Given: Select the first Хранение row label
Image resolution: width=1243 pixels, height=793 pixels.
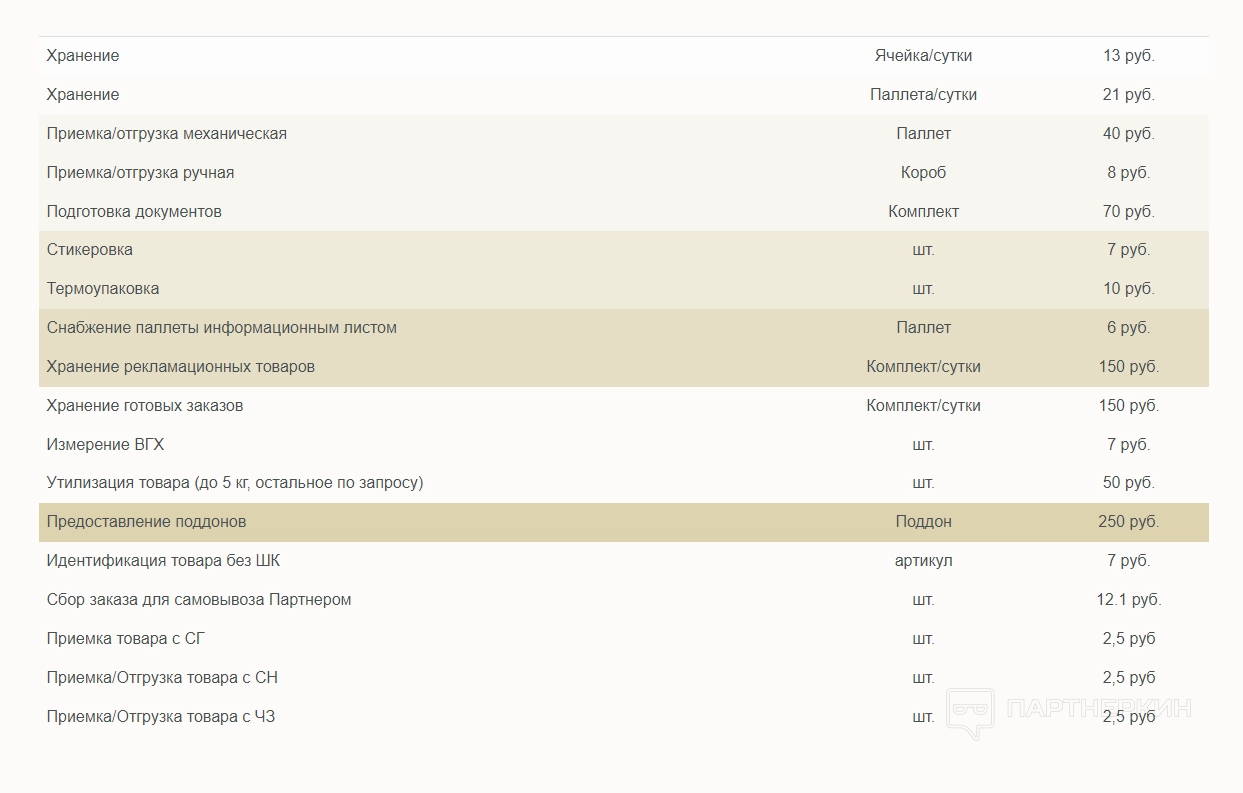Looking at the screenshot, I should [83, 56].
